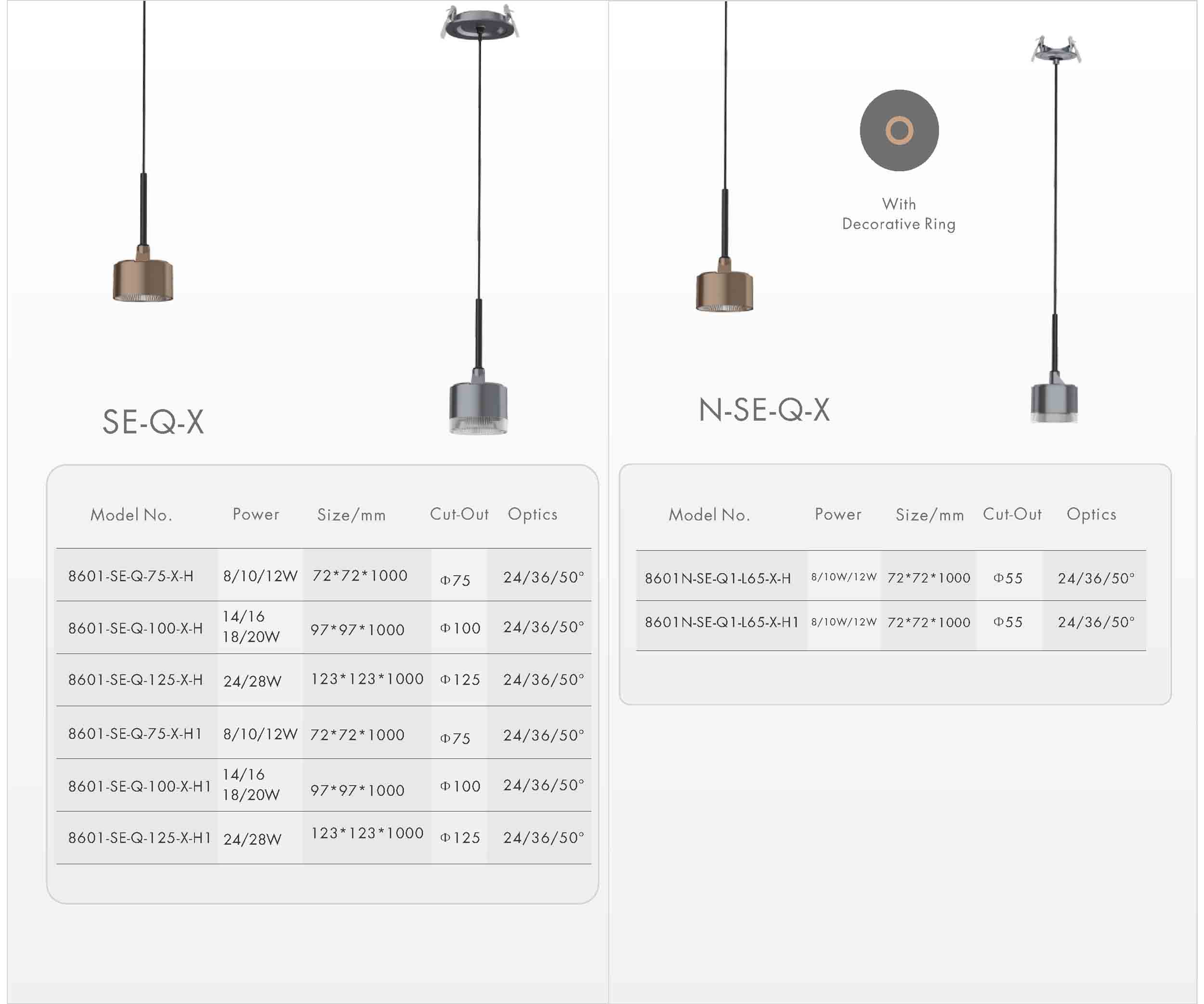Click the With Decorative Ring caption
Image resolution: width=1204 pixels, height=1004 pixels.
pyautogui.click(x=898, y=214)
